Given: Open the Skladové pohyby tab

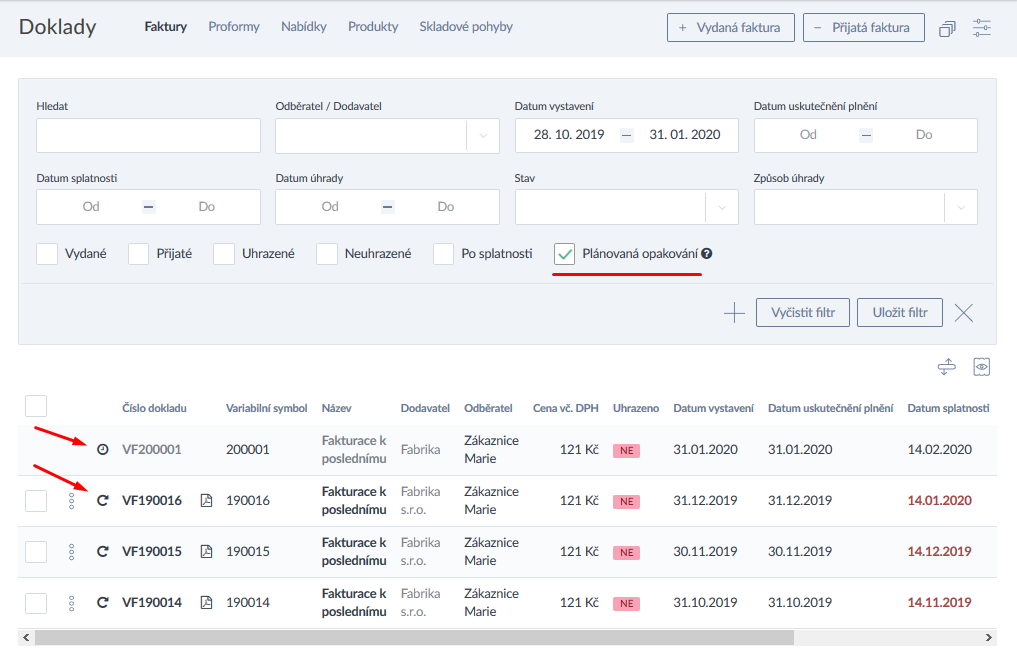Looking at the screenshot, I should pyautogui.click(x=466, y=27).
